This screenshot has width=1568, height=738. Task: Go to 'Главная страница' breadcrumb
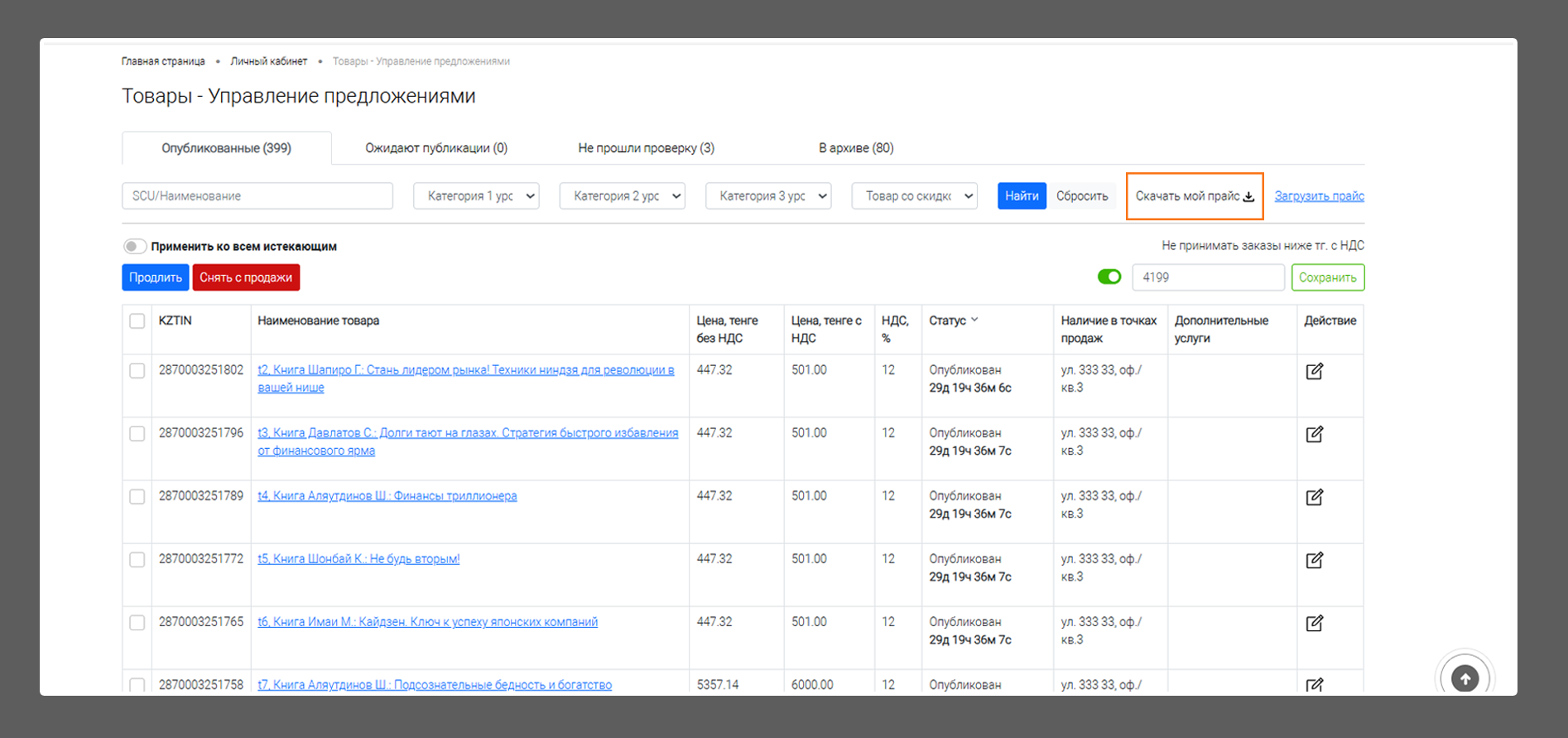point(163,61)
